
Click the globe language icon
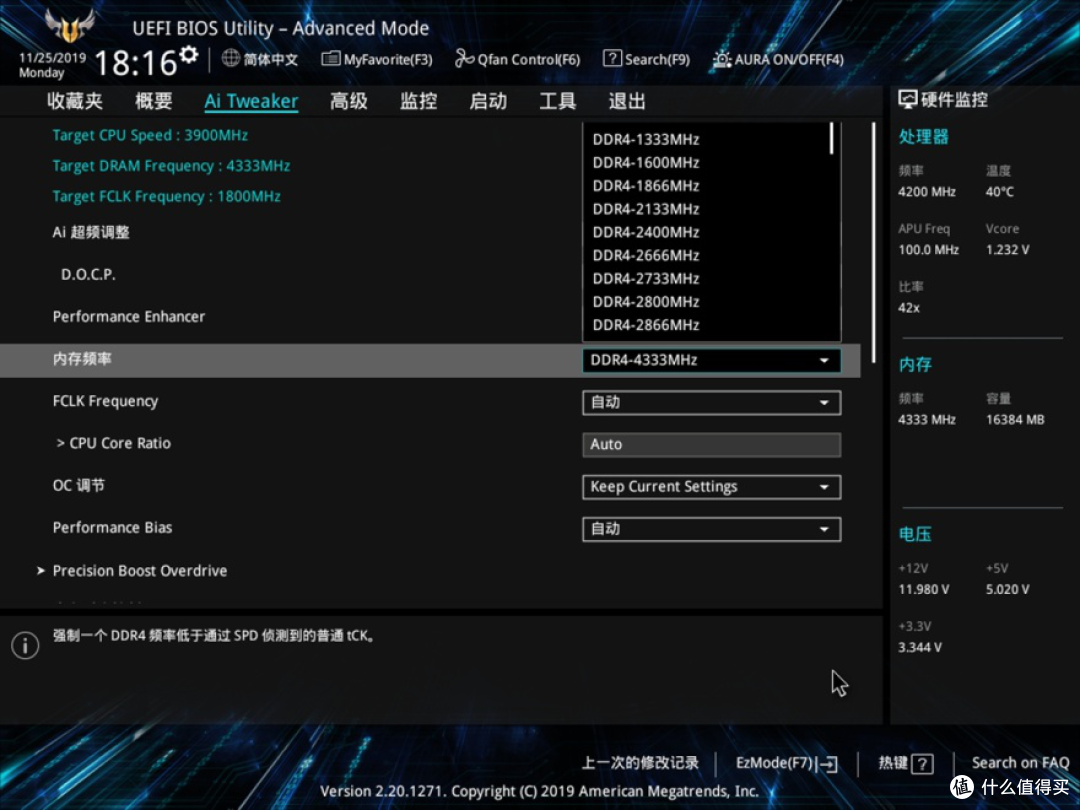pyautogui.click(x=231, y=59)
